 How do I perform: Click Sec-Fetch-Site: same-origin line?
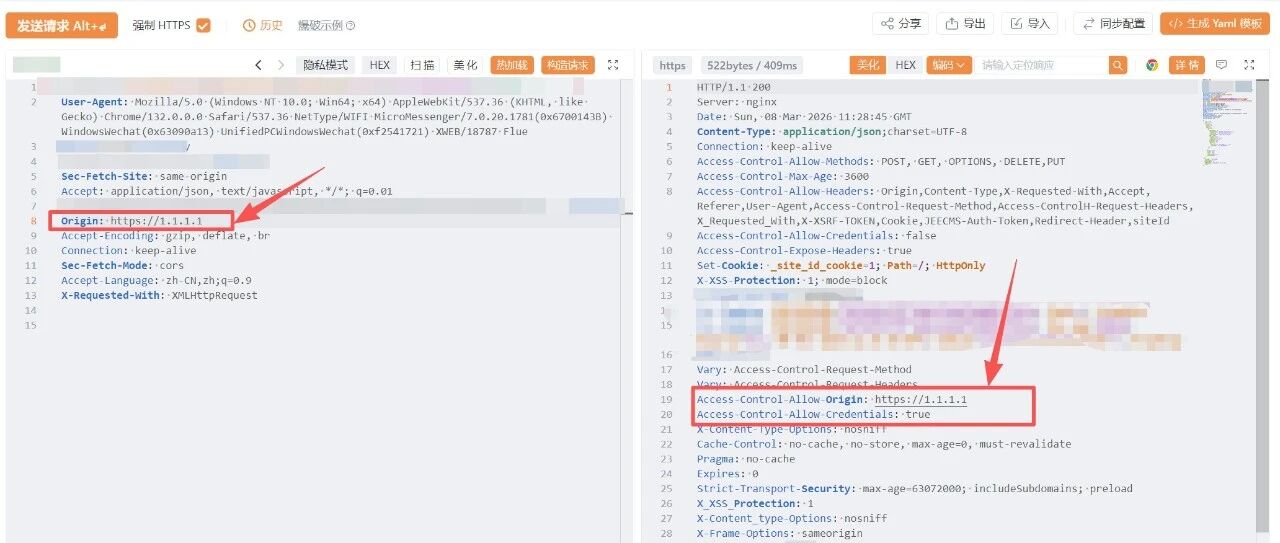[x=144, y=176]
